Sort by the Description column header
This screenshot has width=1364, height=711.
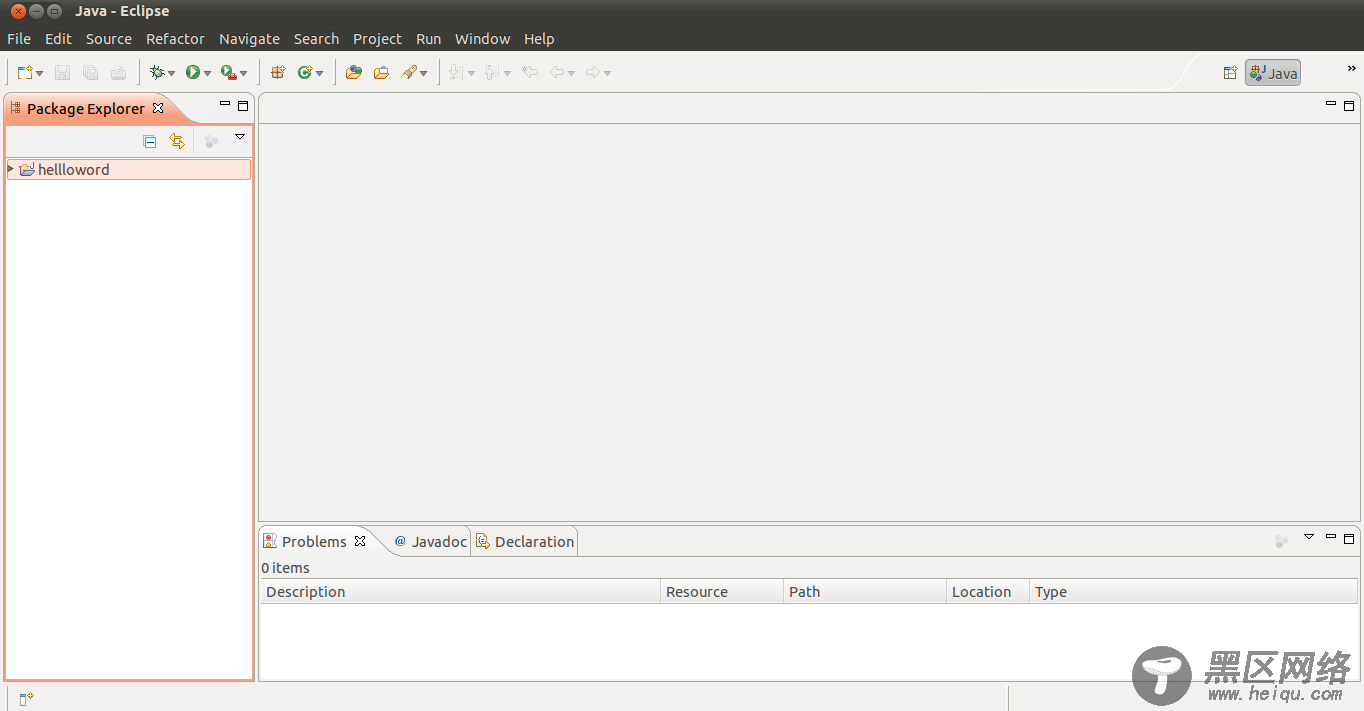coord(461,591)
